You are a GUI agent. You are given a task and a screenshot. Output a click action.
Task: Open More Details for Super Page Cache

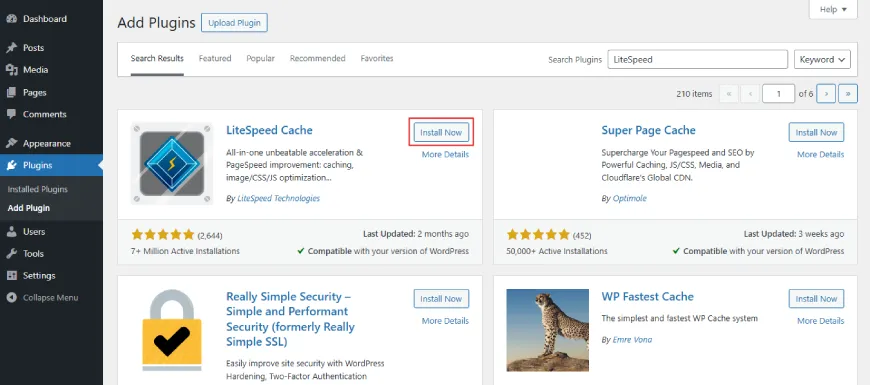click(x=821, y=154)
